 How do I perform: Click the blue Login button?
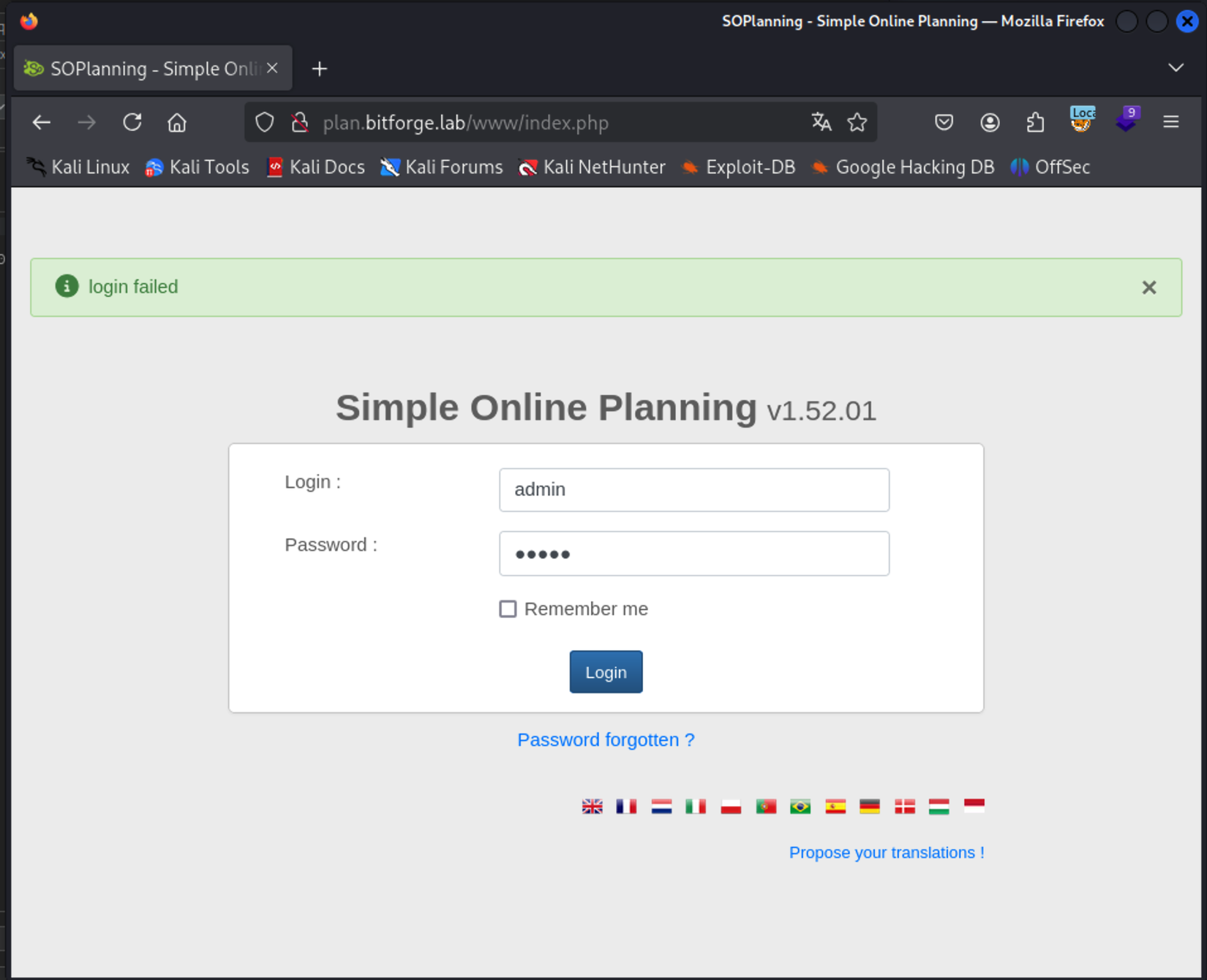(606, 672)
